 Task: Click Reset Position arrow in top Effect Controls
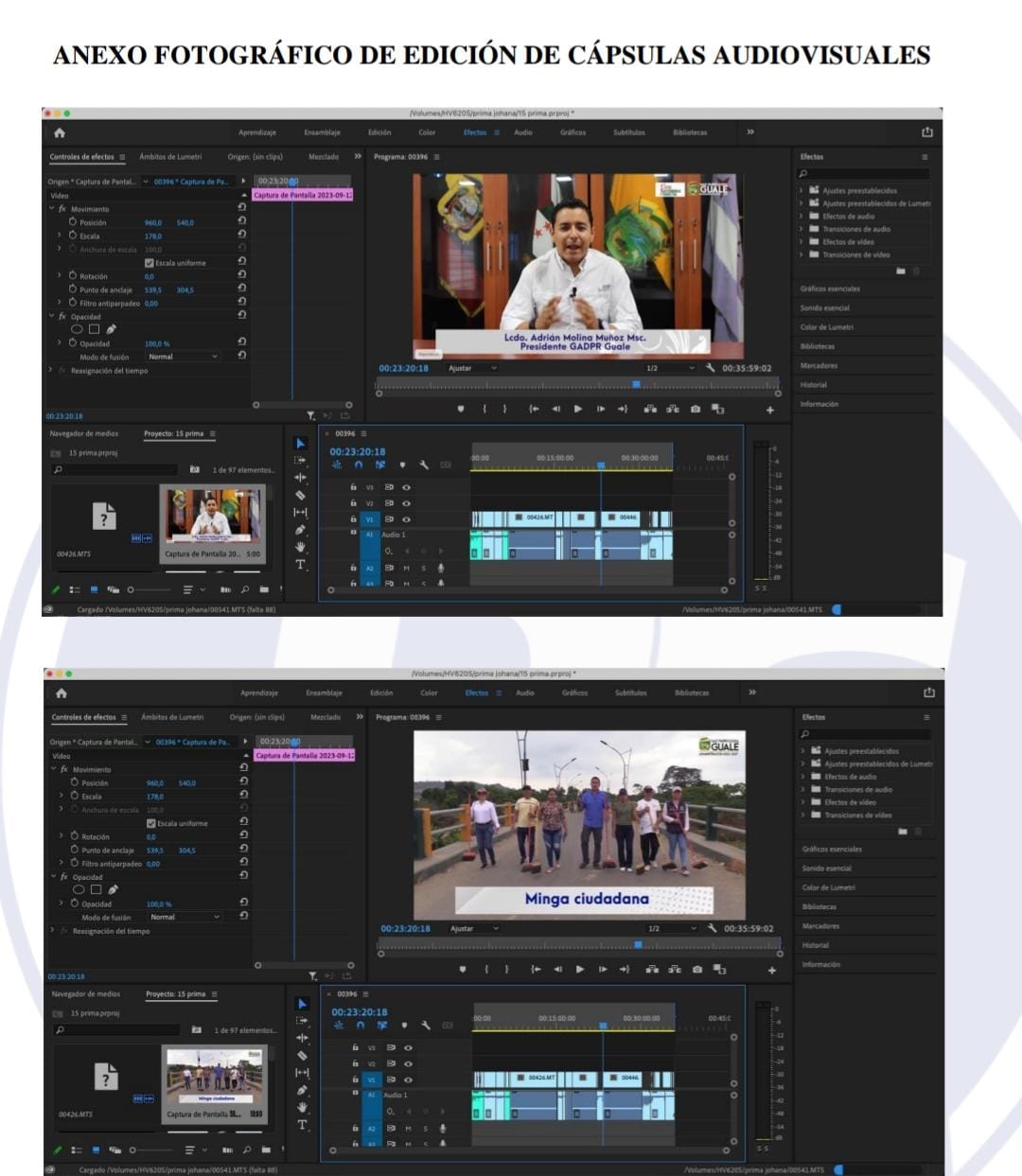coord(242,222)
